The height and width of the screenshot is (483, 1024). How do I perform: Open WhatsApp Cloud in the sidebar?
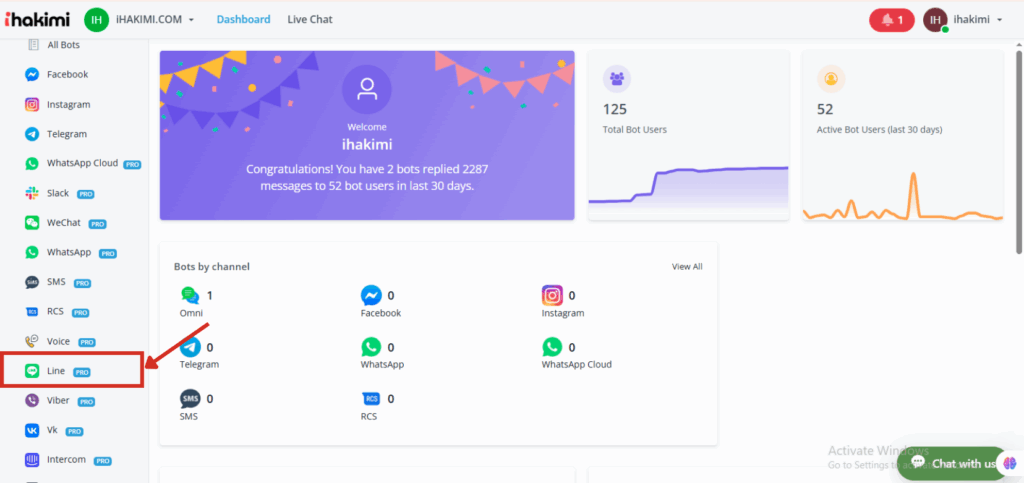[82, 164]
